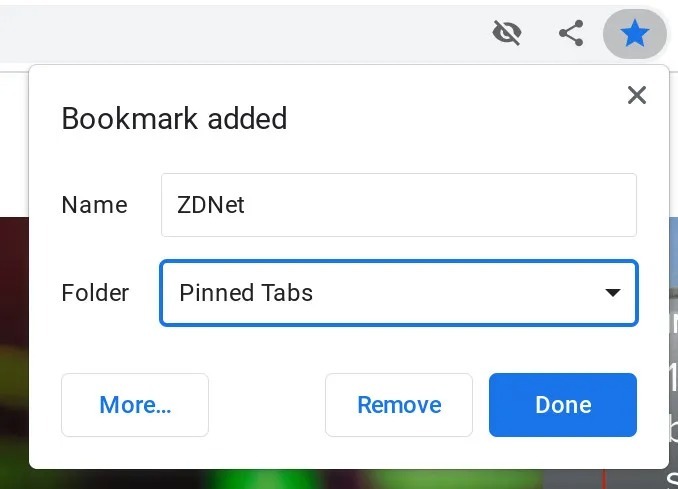The image size is (678, 489).
Task: Confirm the bookmark with Done
Action: (562, 405)
